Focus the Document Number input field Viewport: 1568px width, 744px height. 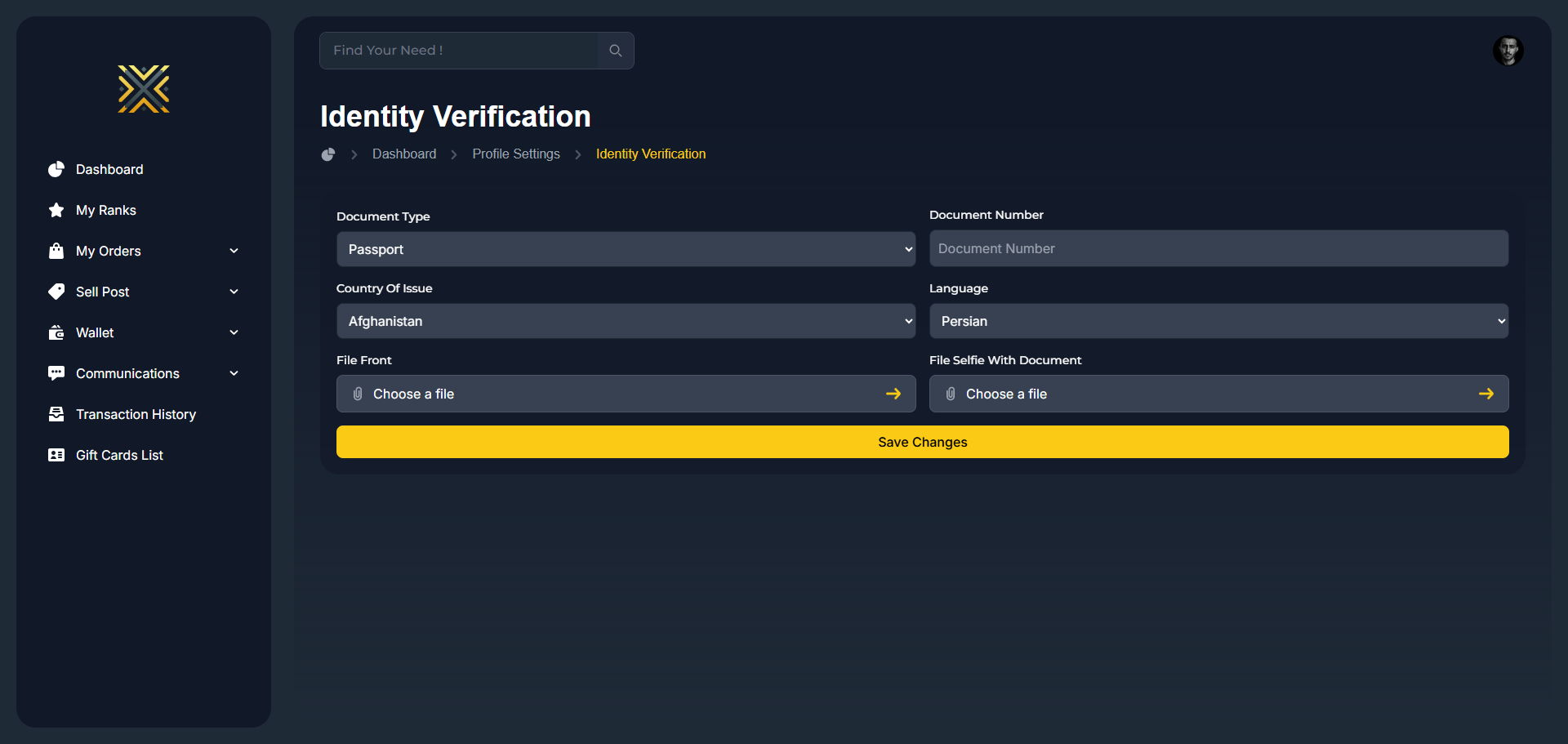click(x=1218, y=248)
